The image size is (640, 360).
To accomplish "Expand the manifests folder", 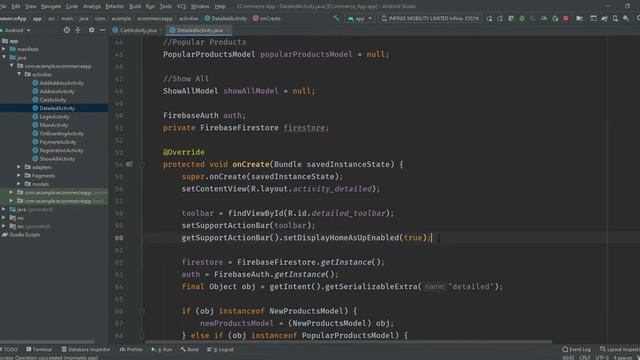I will (4, 49).
